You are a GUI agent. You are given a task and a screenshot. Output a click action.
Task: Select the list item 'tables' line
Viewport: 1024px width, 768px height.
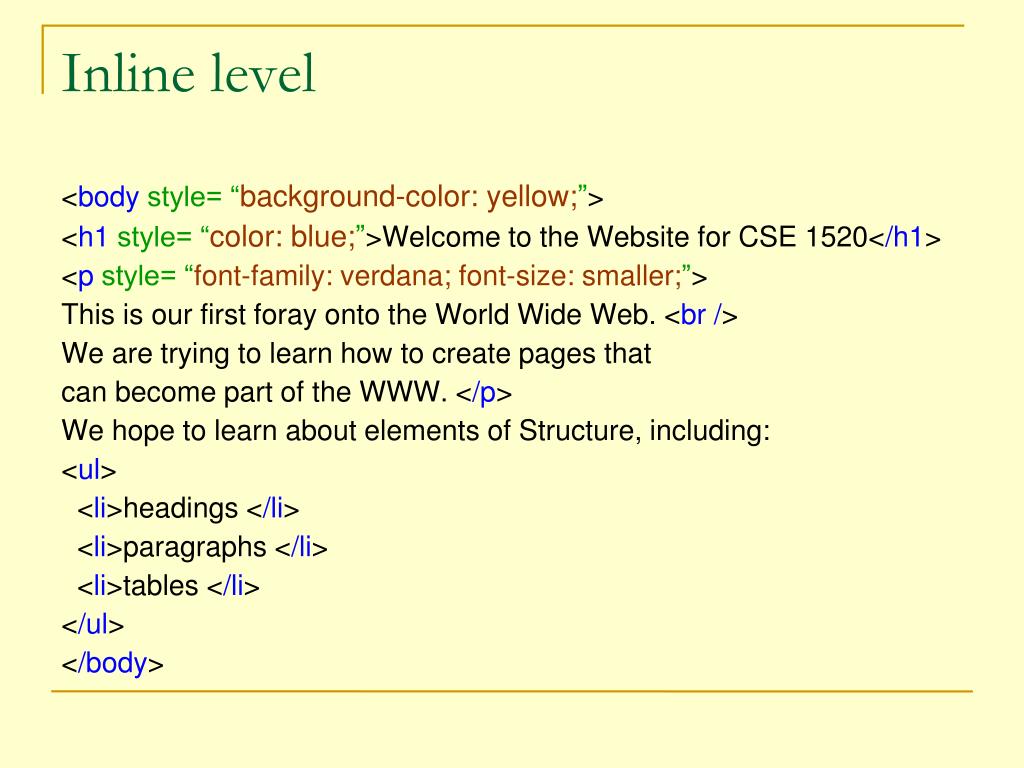168,586
